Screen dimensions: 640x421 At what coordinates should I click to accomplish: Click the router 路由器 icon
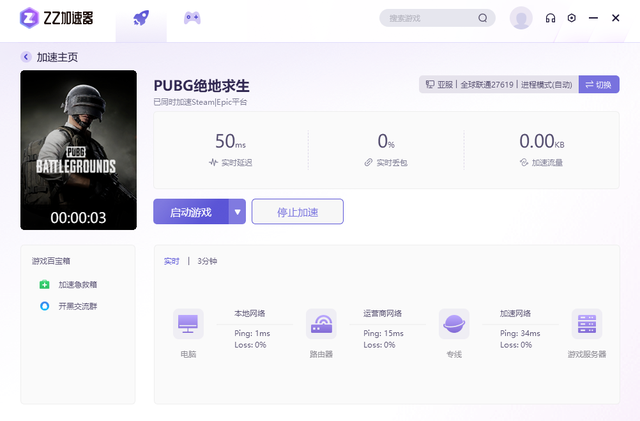321,324
